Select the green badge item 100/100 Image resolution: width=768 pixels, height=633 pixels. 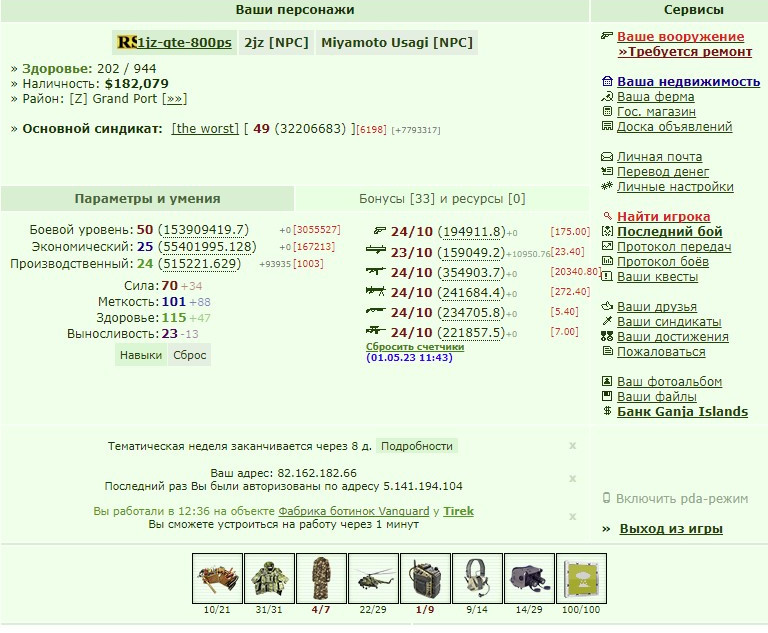point(581,578)
